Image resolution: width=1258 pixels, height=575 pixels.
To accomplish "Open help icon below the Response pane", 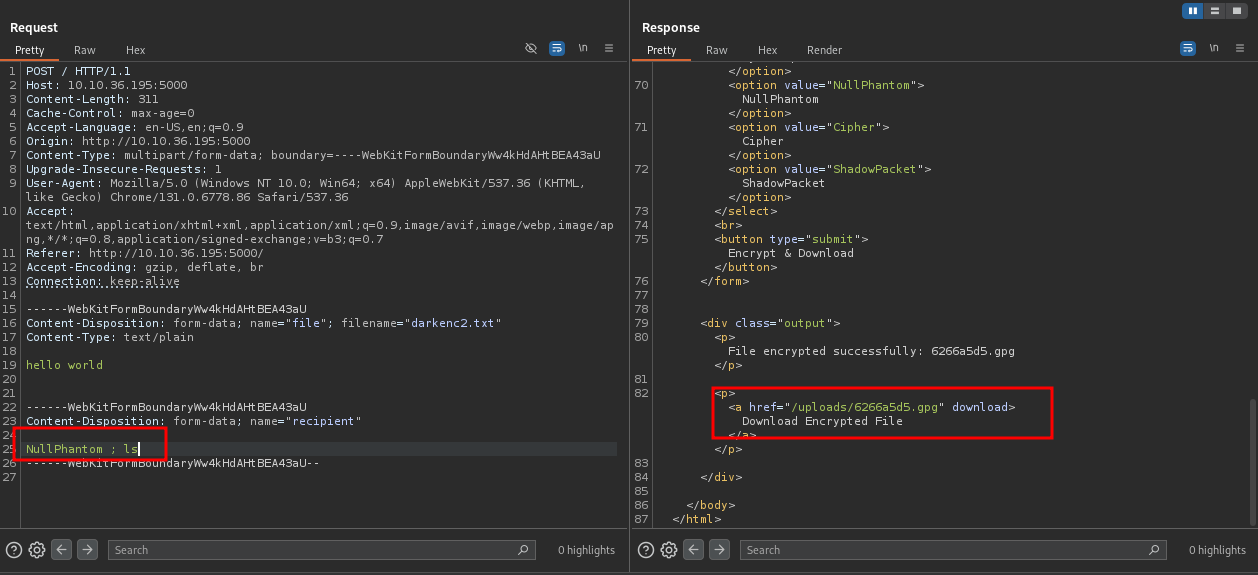I will click(646, 550).
